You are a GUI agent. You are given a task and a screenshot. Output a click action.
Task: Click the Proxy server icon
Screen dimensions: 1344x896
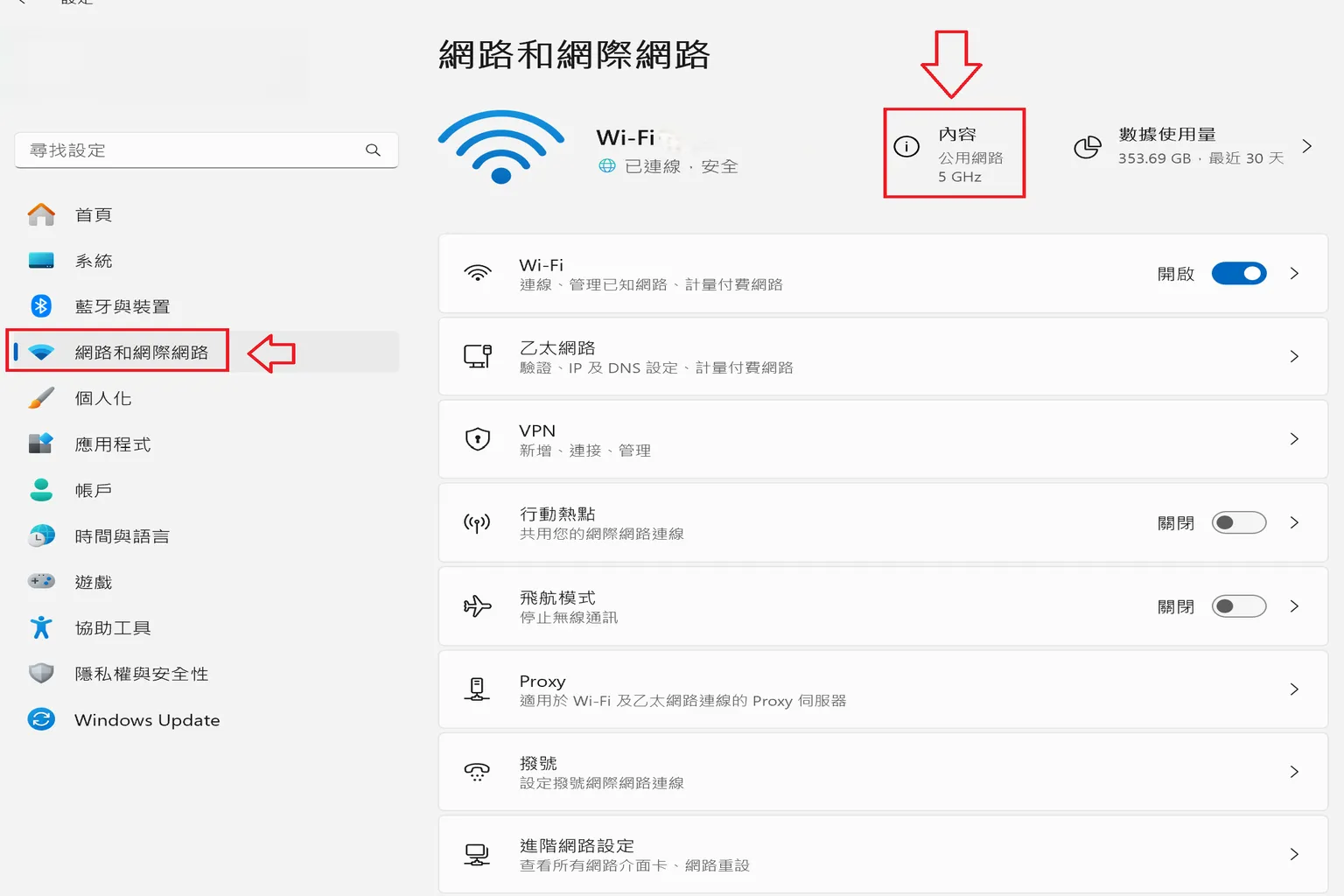pos(478,689)
